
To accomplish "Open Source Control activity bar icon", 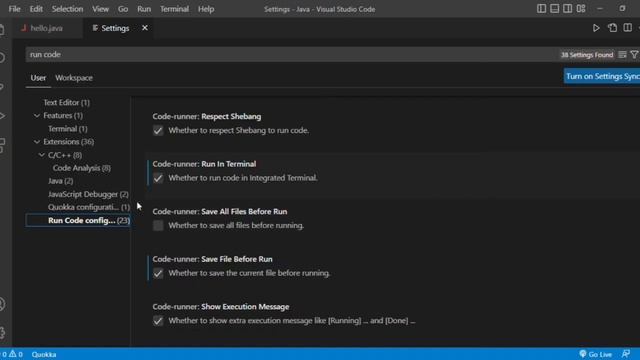I will pos(2,87).
